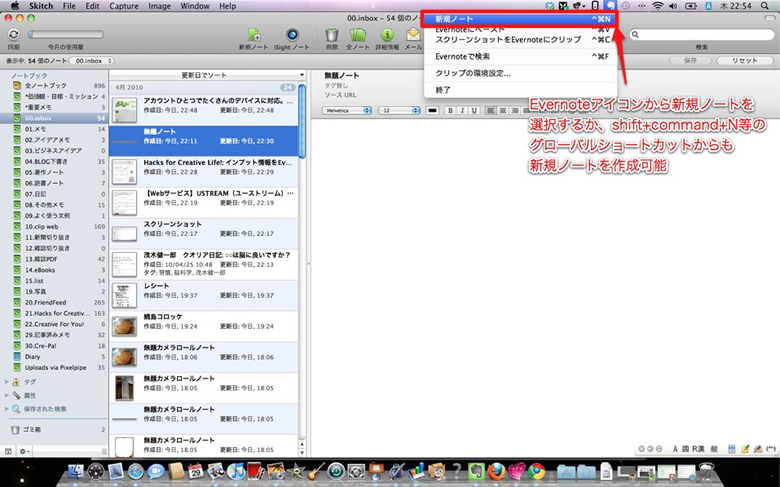Viewport: 780px width, 487px height.
Task: Open the Image menu
Action: [159, 6]
